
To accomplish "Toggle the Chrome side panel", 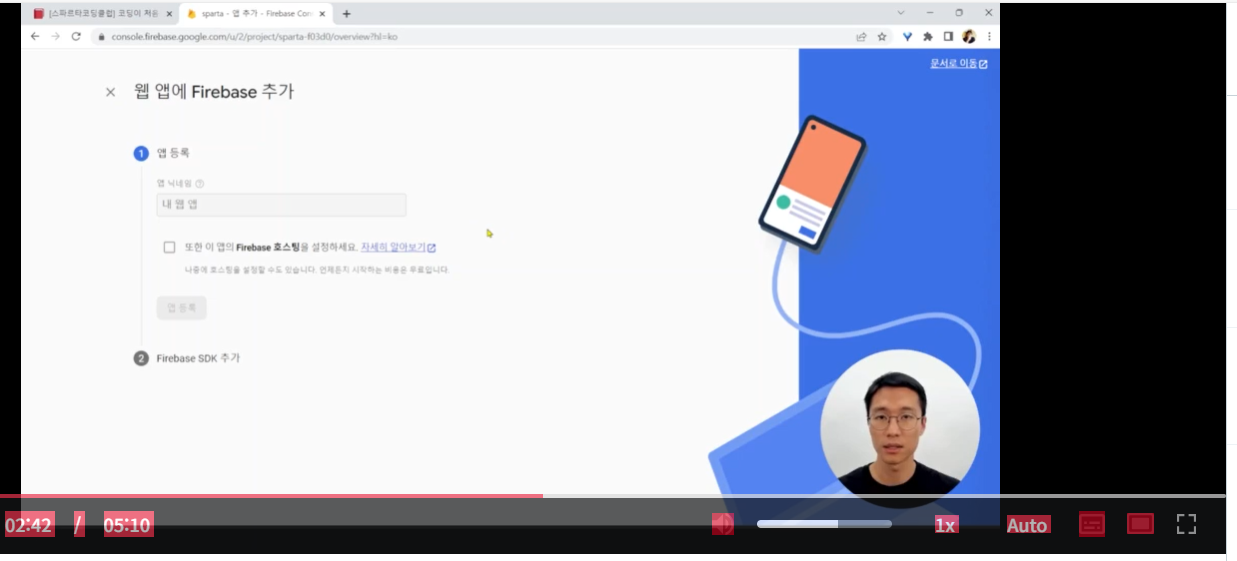I will tap(948, 36).
